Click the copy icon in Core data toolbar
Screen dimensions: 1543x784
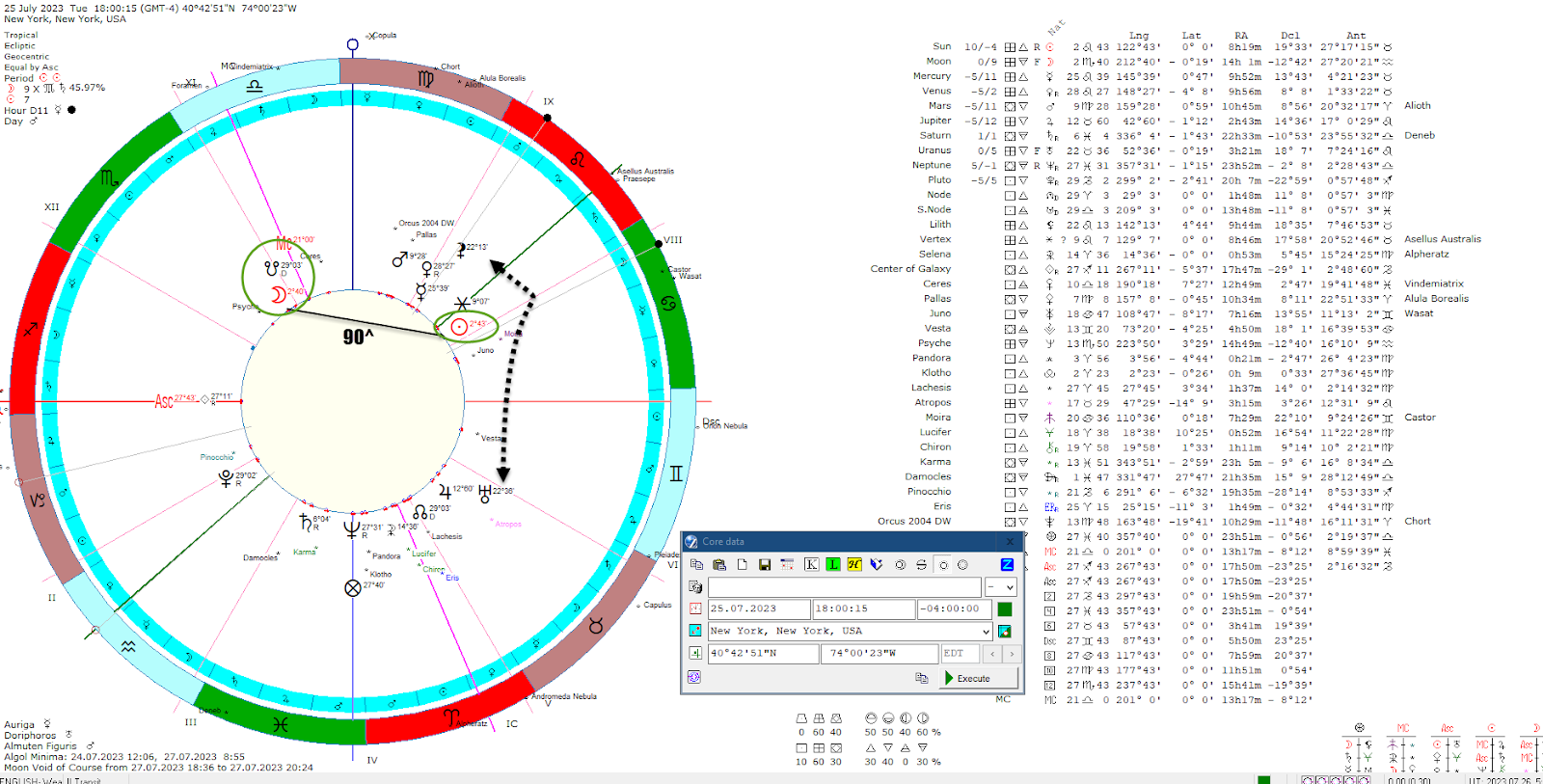point(696,564)
